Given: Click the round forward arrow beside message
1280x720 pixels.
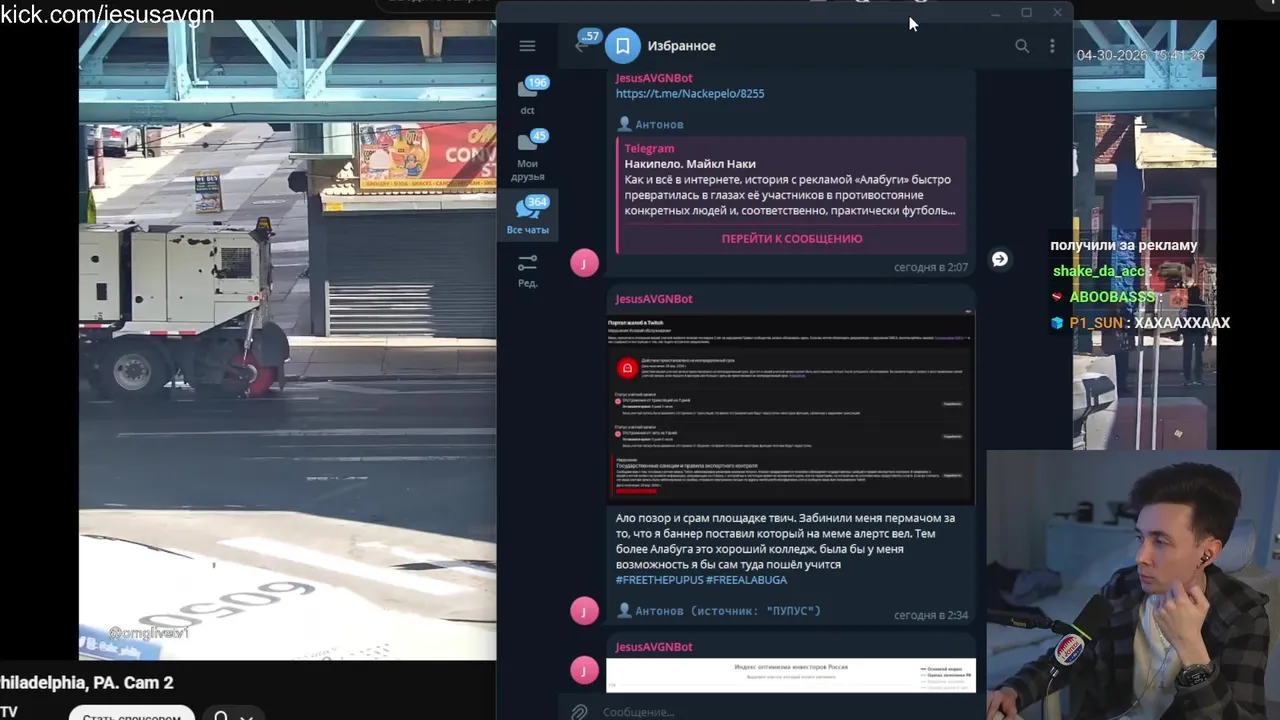Looking at the screenshot, I should coord(999,259).
